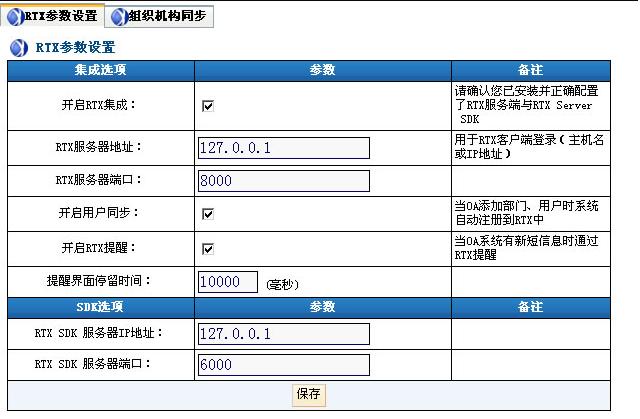
Task: Click the 开启RTX集成 row label
Action: coord(99,105)
